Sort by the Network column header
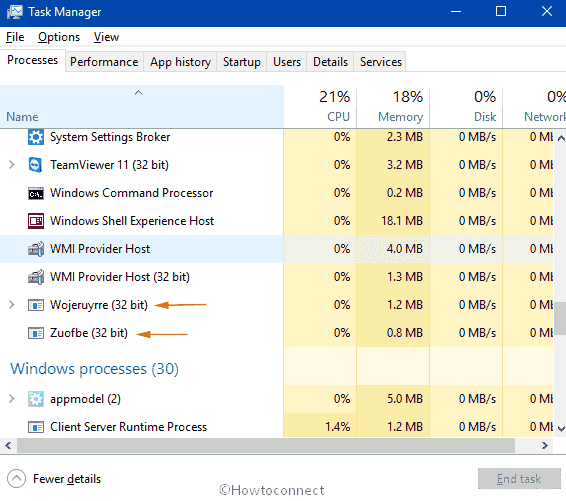This screenshot has width=566, height=501. point(534,106)
